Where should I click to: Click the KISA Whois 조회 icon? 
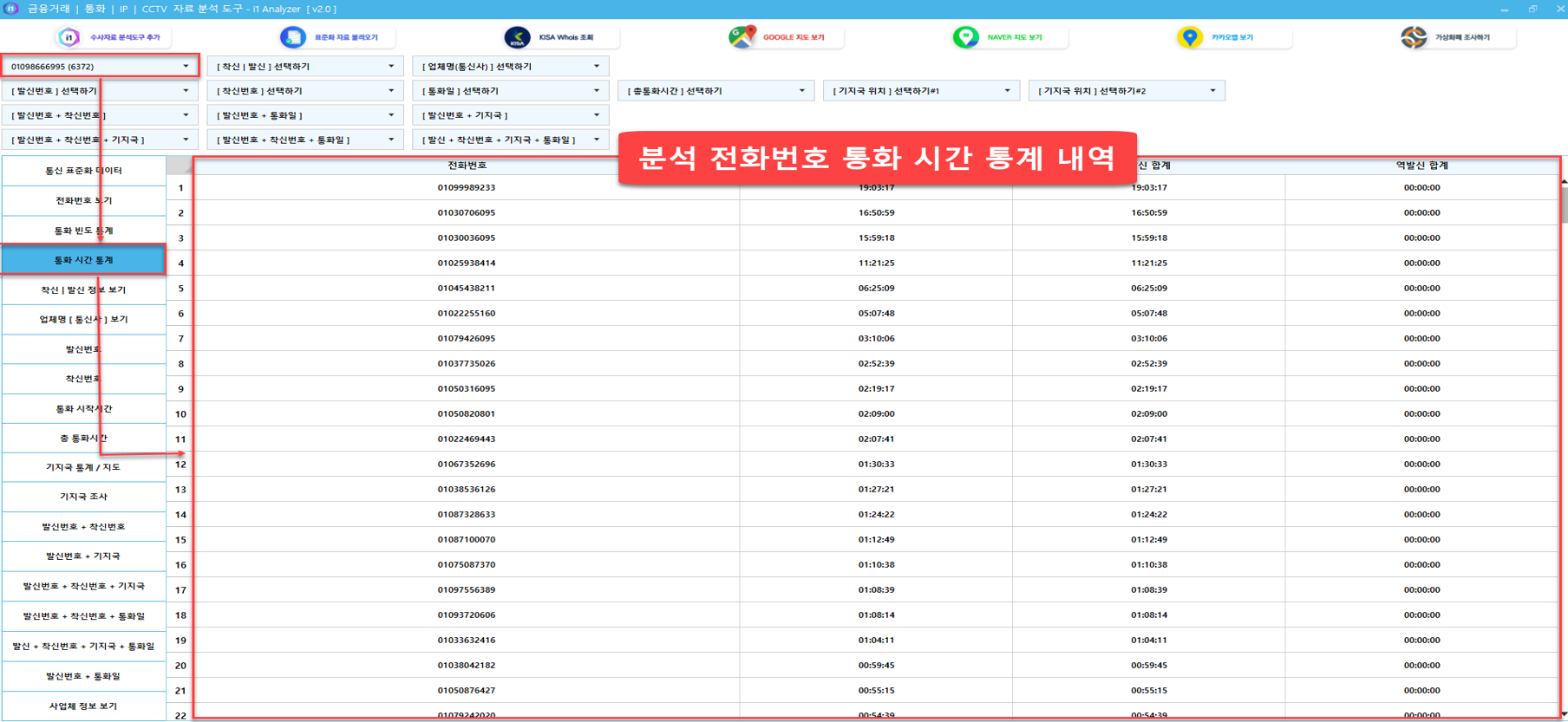[x=518, y=37]
